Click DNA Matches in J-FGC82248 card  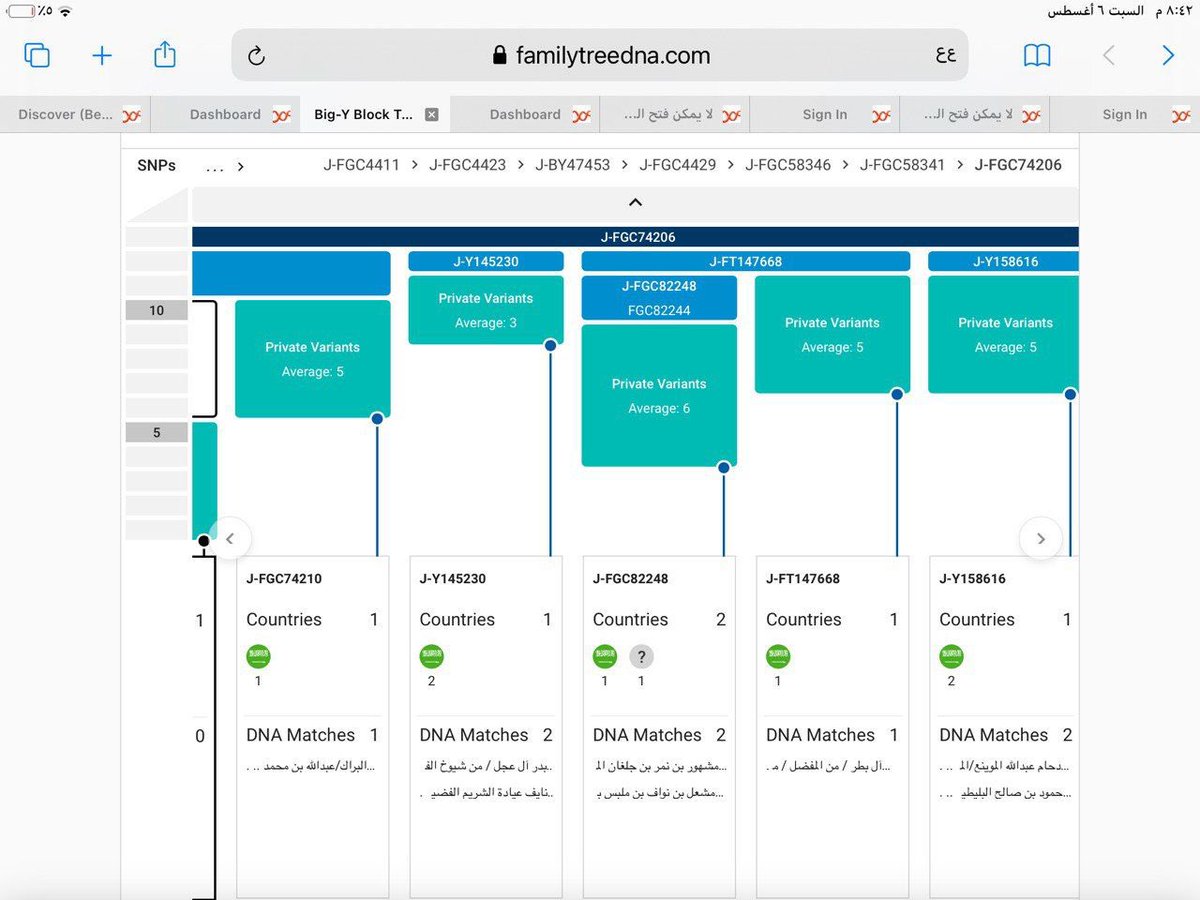coord(647,735)
